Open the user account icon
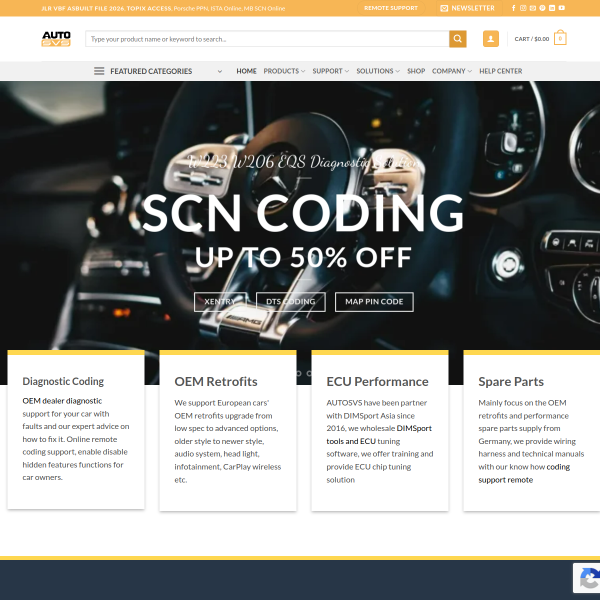Image resolution: width=600 pixels, height=600 pixels. click(x=491, y=39)
